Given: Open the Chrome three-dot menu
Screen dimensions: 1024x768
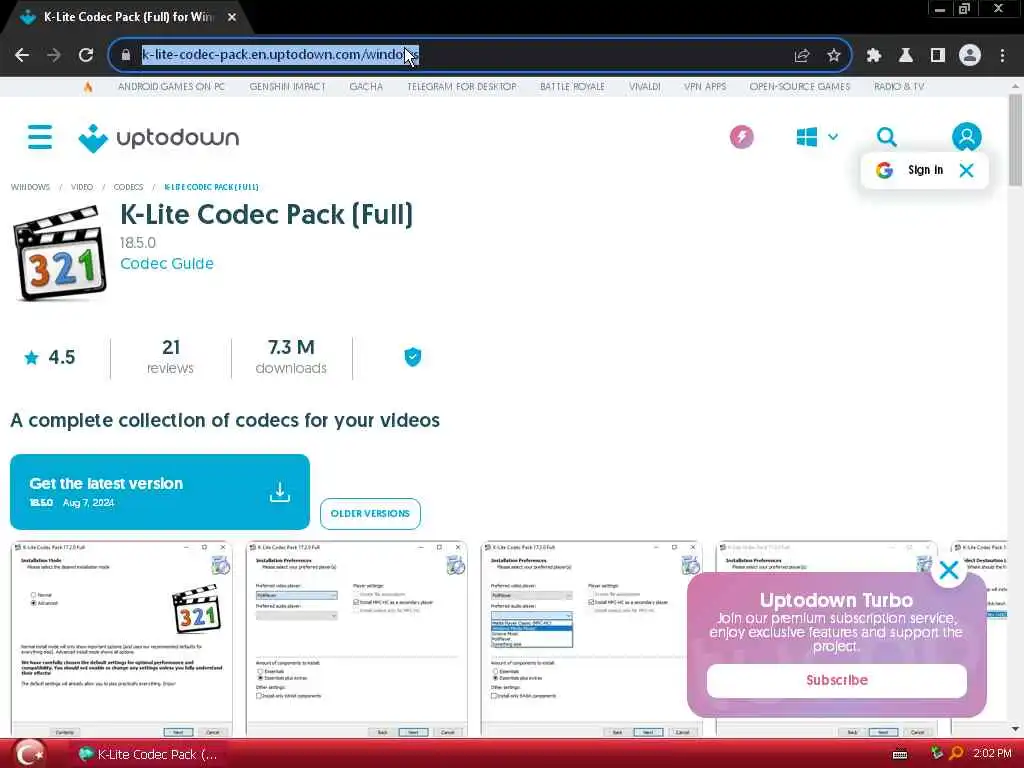Looking at the screenshot, I should (x=1002, y=55).
